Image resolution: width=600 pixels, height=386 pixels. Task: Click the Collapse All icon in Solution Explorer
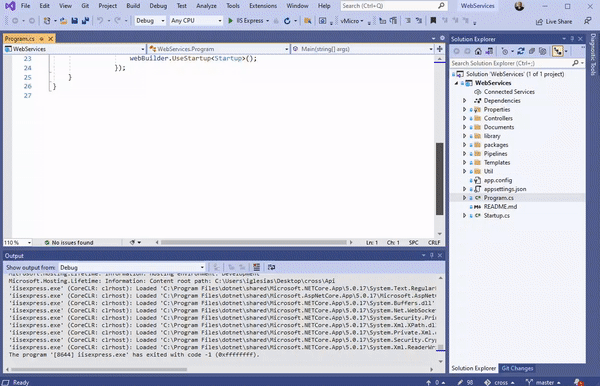[532, 51]
